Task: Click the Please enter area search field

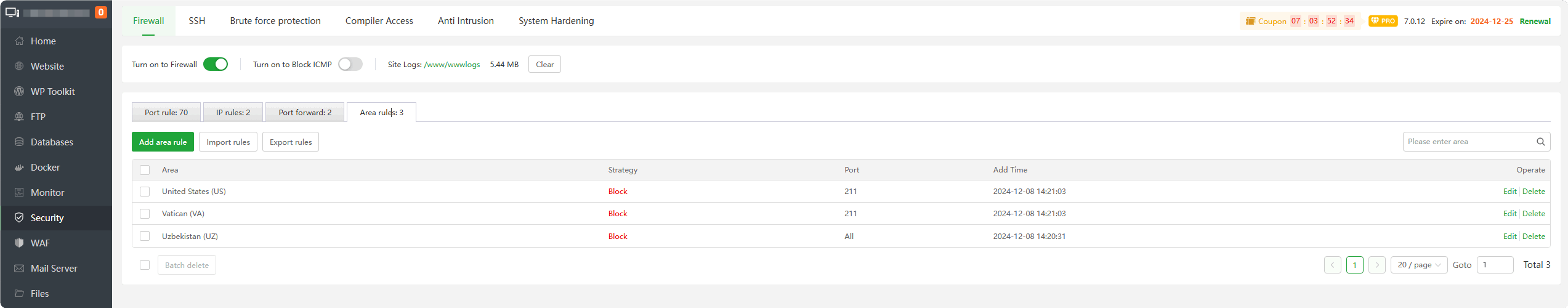Action: 1469,142
